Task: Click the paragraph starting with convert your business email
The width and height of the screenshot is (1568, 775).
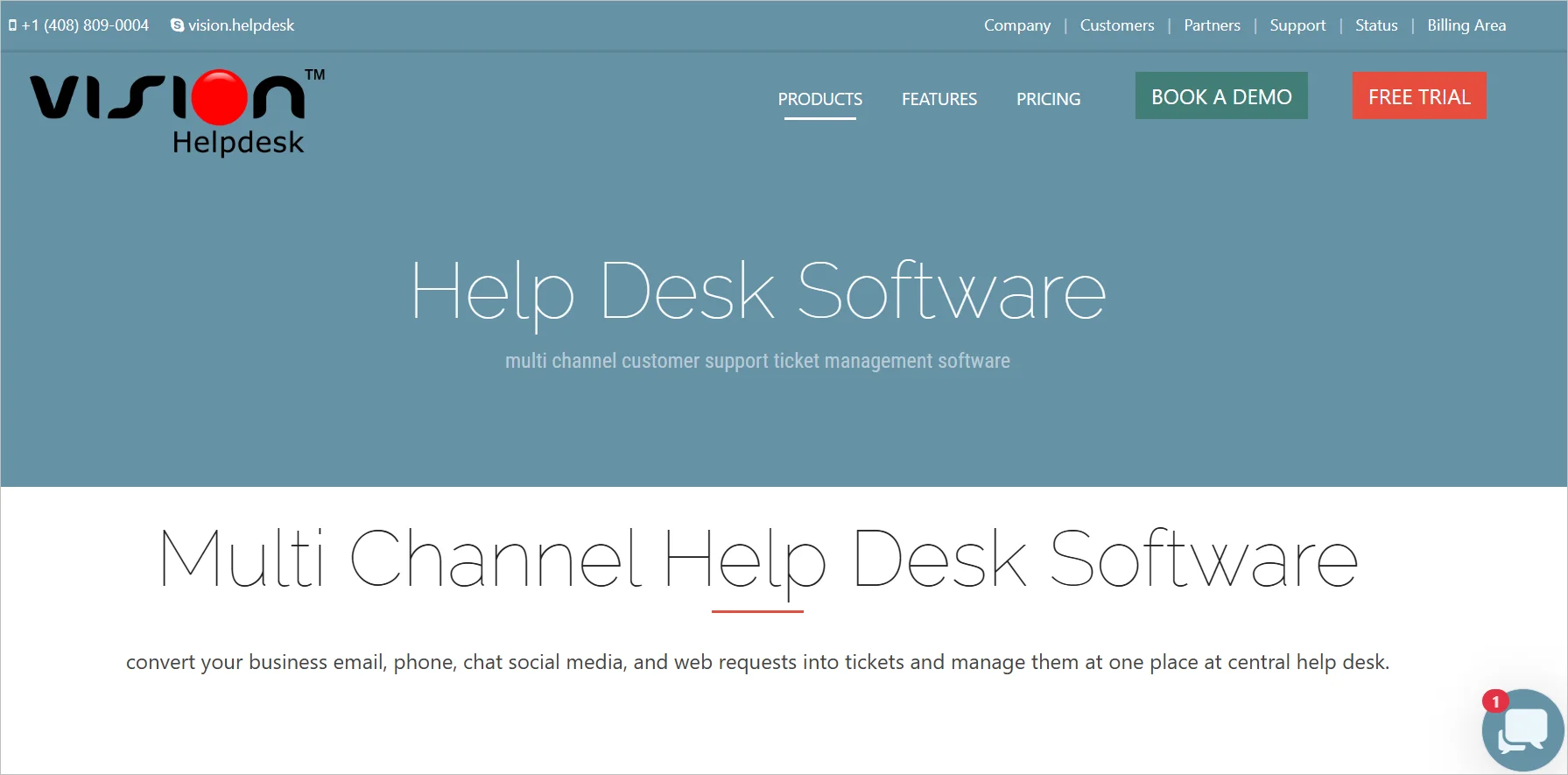Action: [757, 662]
